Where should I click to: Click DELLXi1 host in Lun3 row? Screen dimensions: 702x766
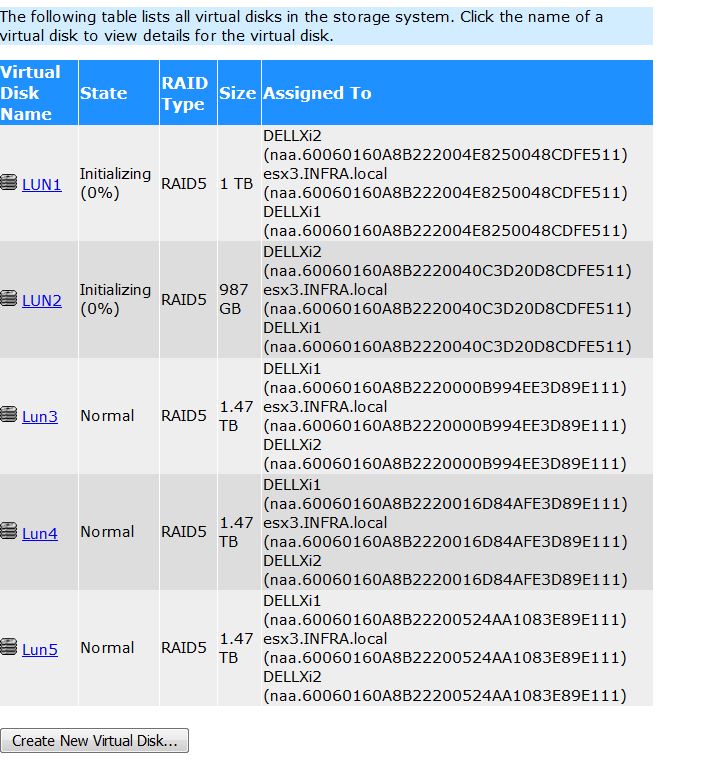click(x=292, y=369)
